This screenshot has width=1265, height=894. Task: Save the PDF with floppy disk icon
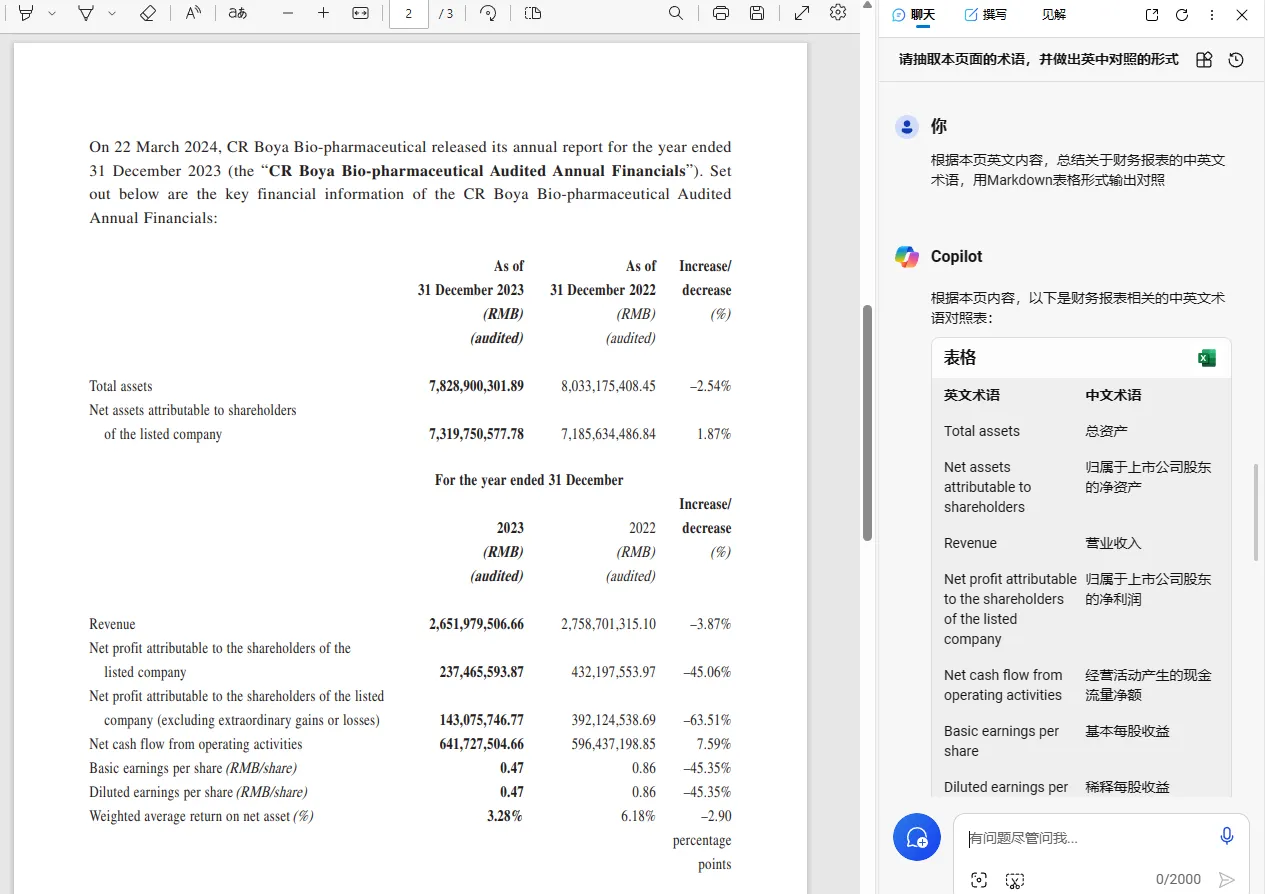(757, 13)
